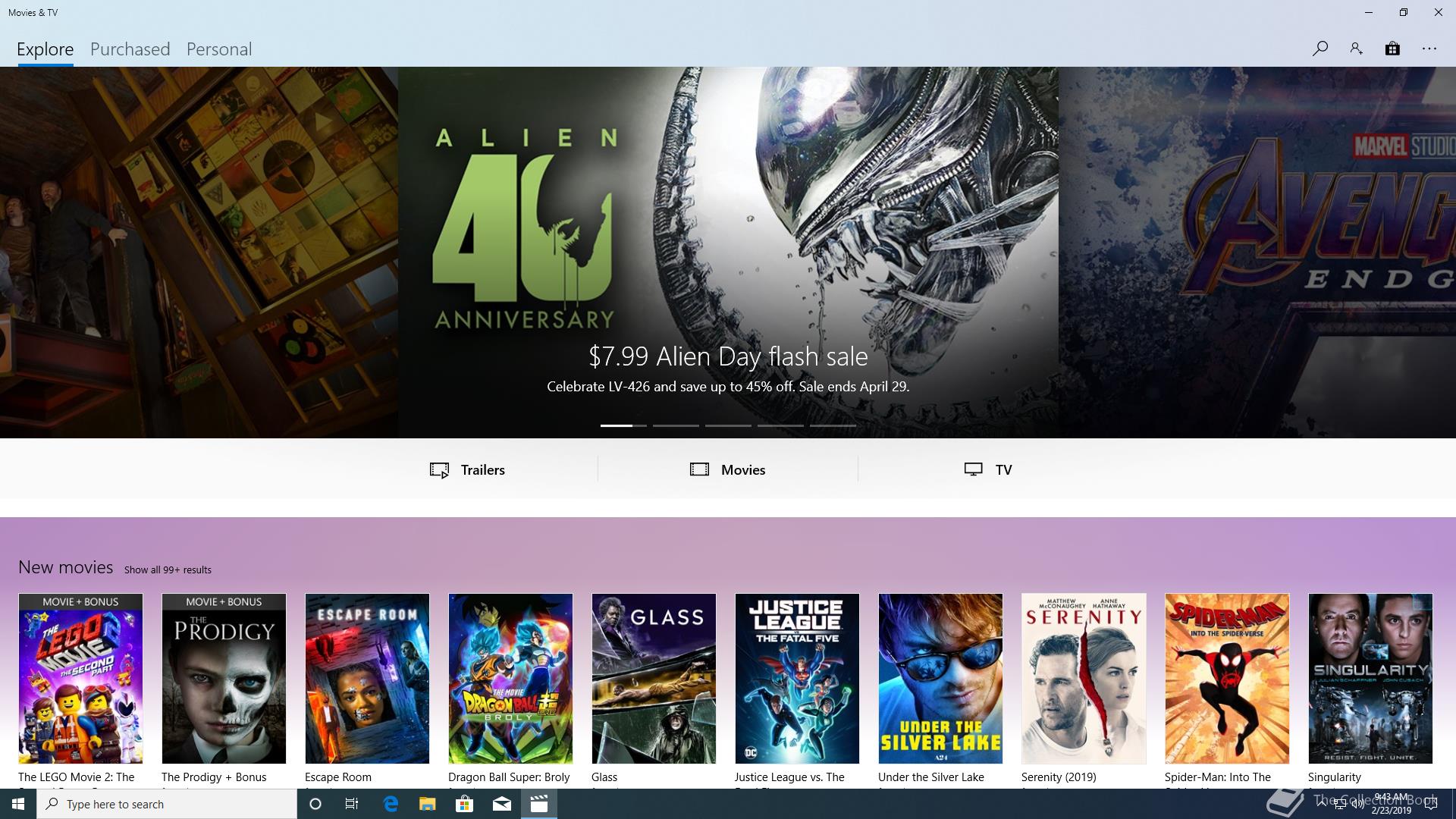Click the 'Under the Silver Lake' title text

(x=931, y=777)
